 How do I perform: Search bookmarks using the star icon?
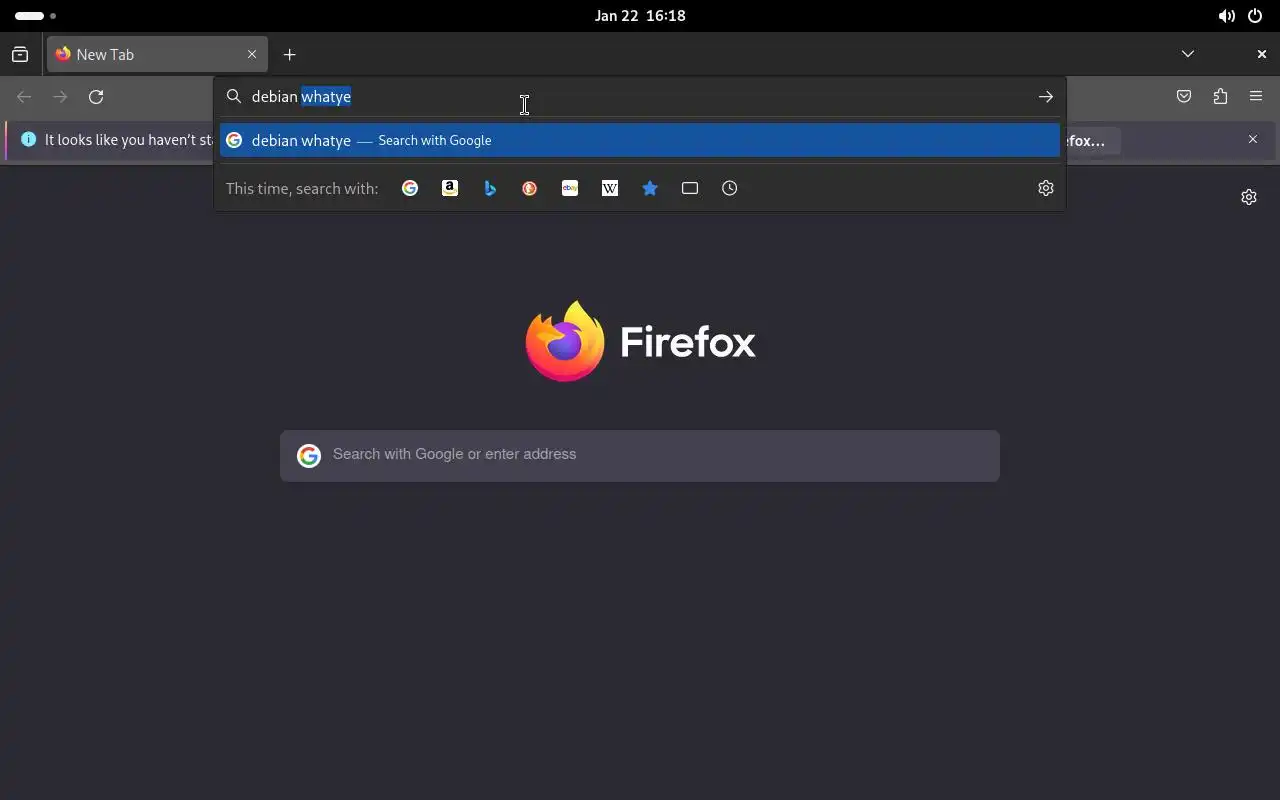coord(650,188)
